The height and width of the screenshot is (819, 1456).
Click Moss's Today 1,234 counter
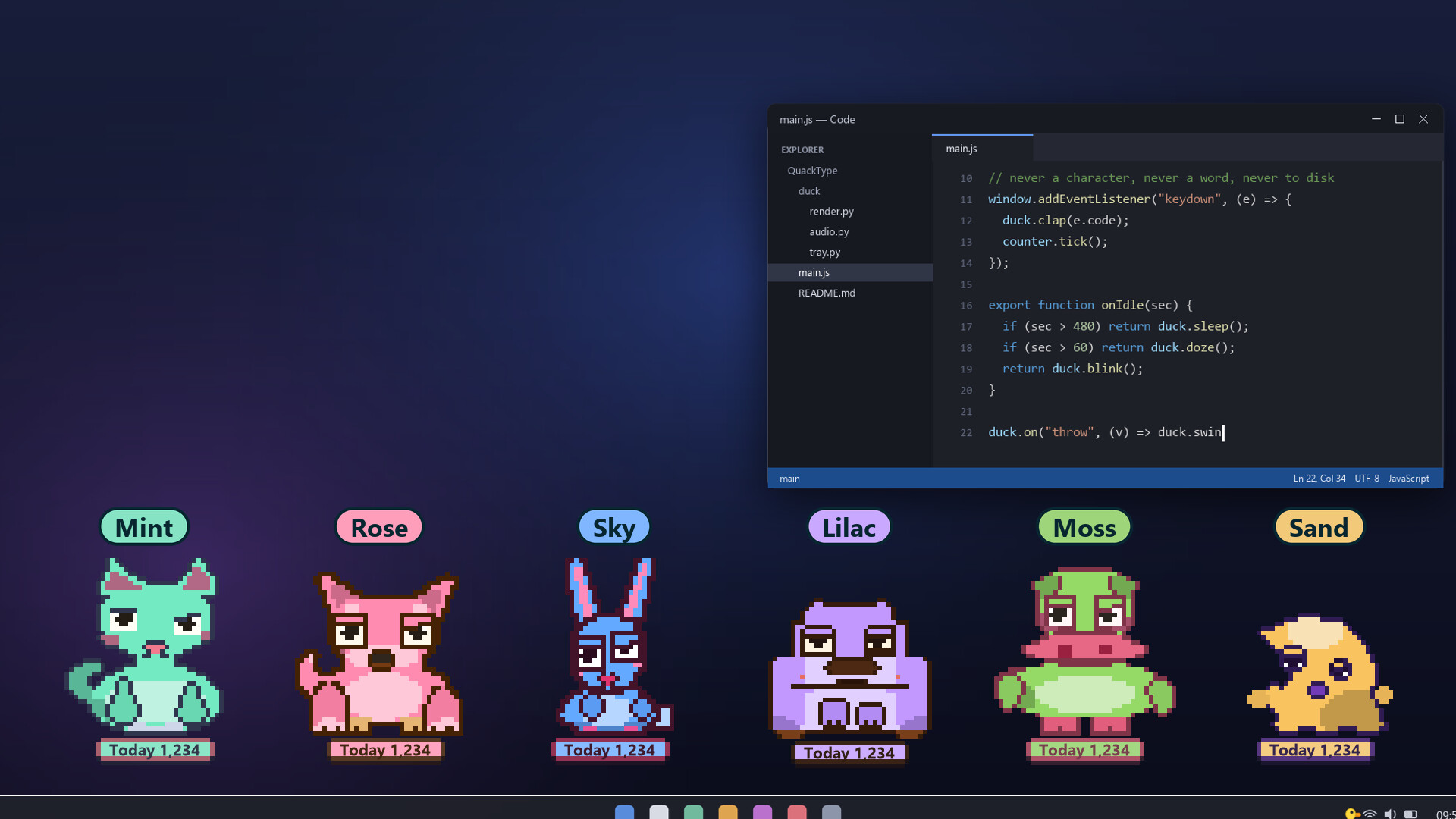click(1084, 750)
